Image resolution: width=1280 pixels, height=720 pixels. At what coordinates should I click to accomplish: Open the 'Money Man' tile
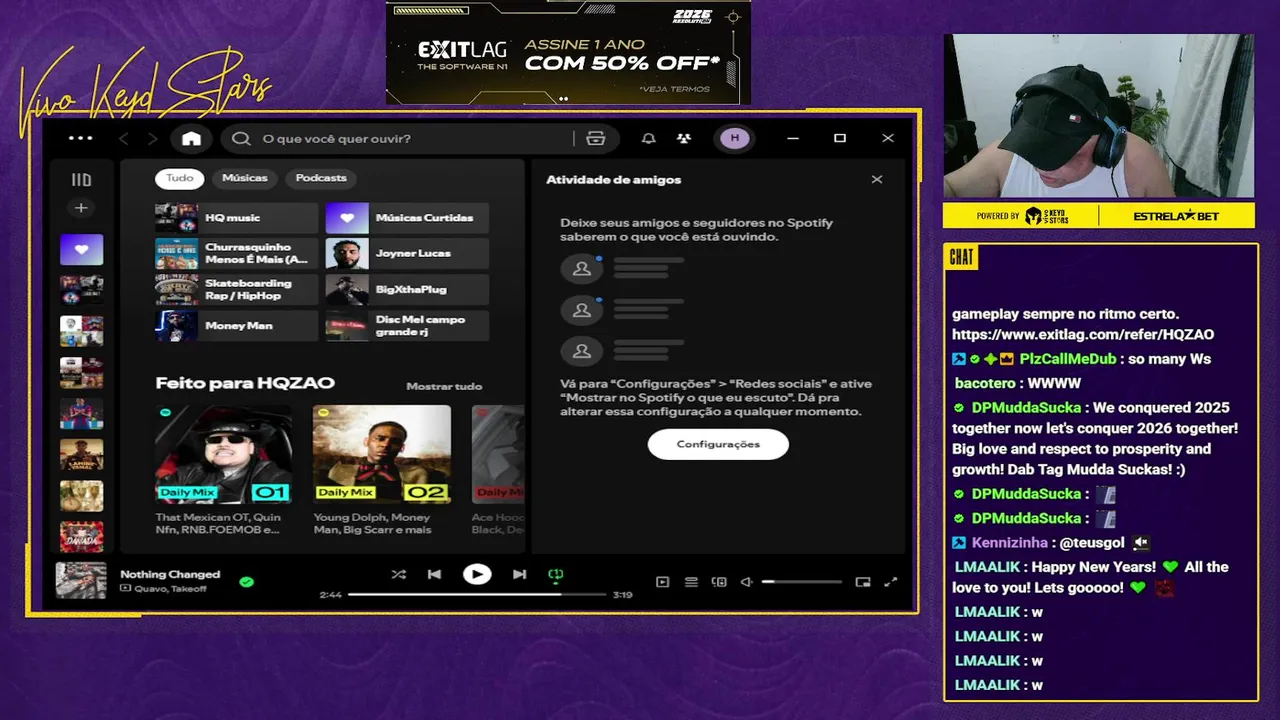pos(236,326)
